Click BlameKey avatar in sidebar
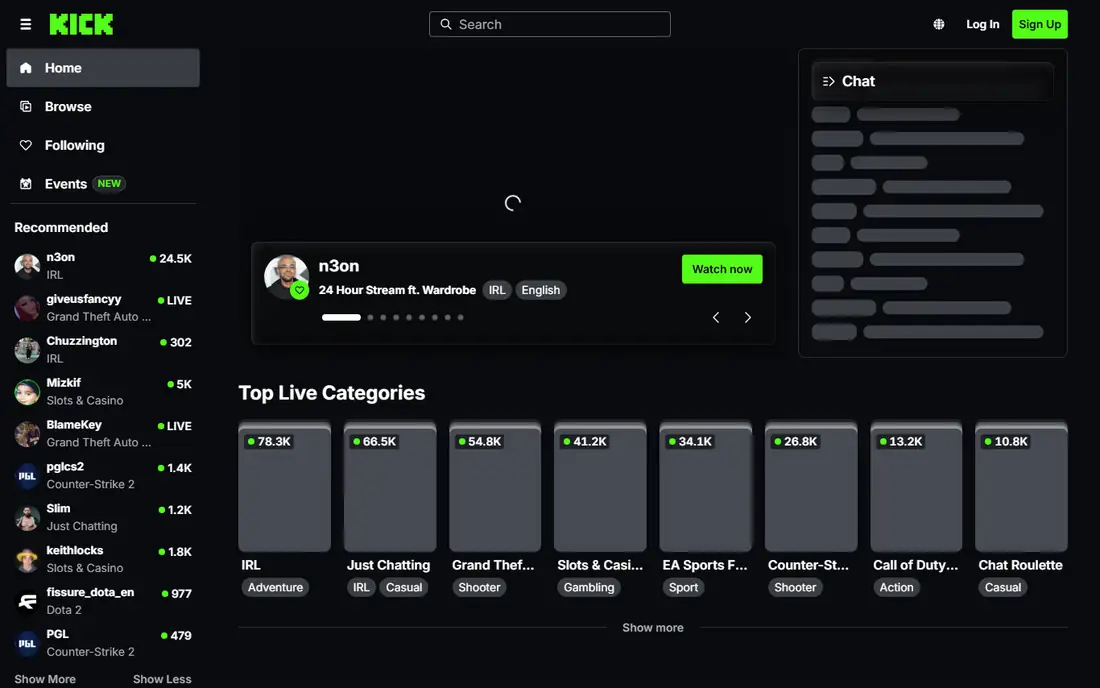 27,434
